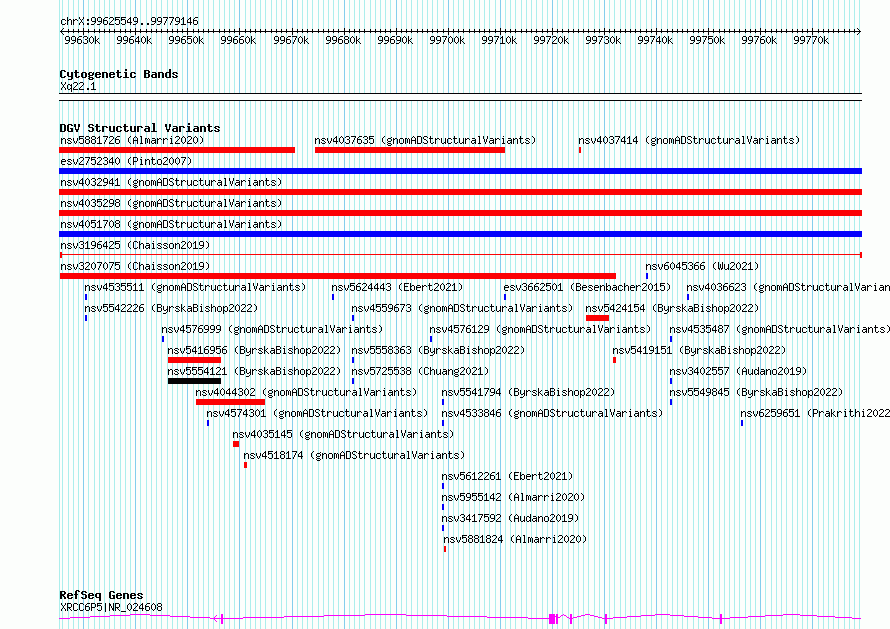Click the 99700k ruler position
Viewport: 890px width, 629px height.
[447, 40]
